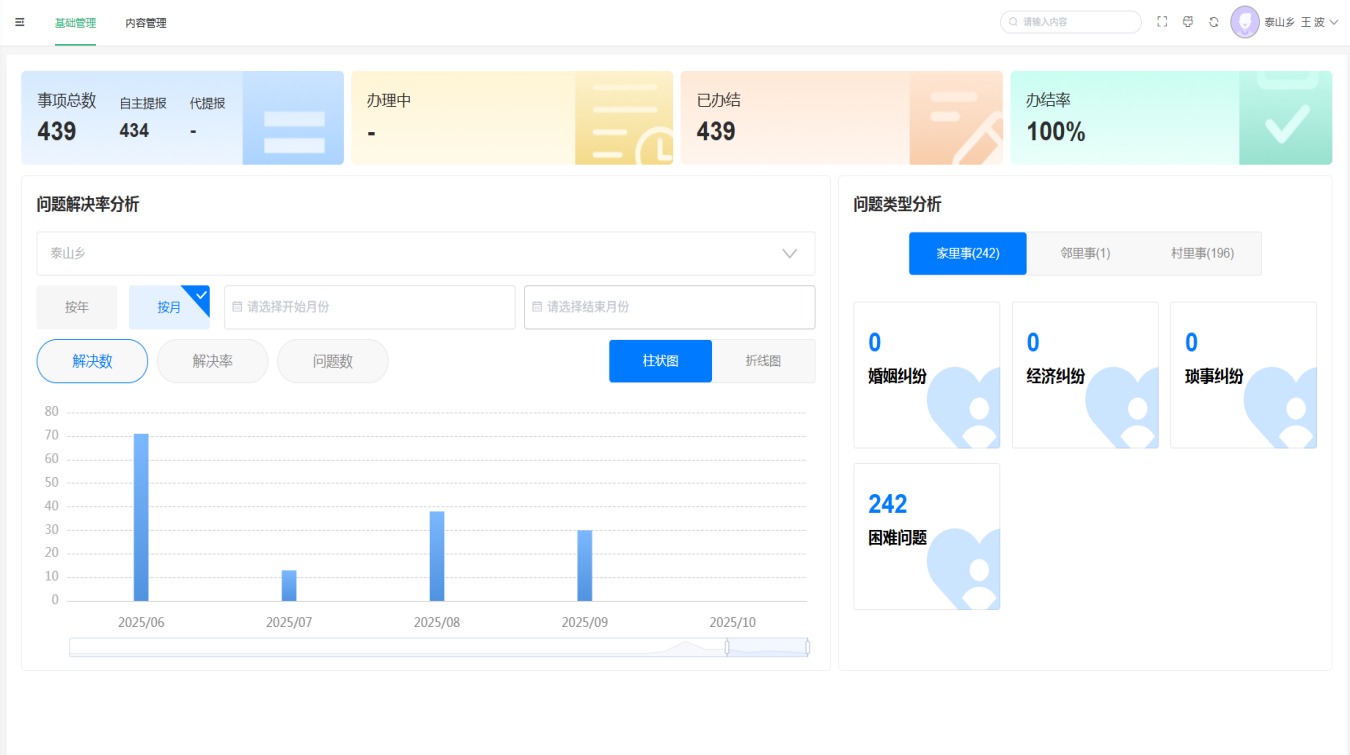Switch to 内容管理 tab
Screen dimensions: 1350x755
point(146,23)
